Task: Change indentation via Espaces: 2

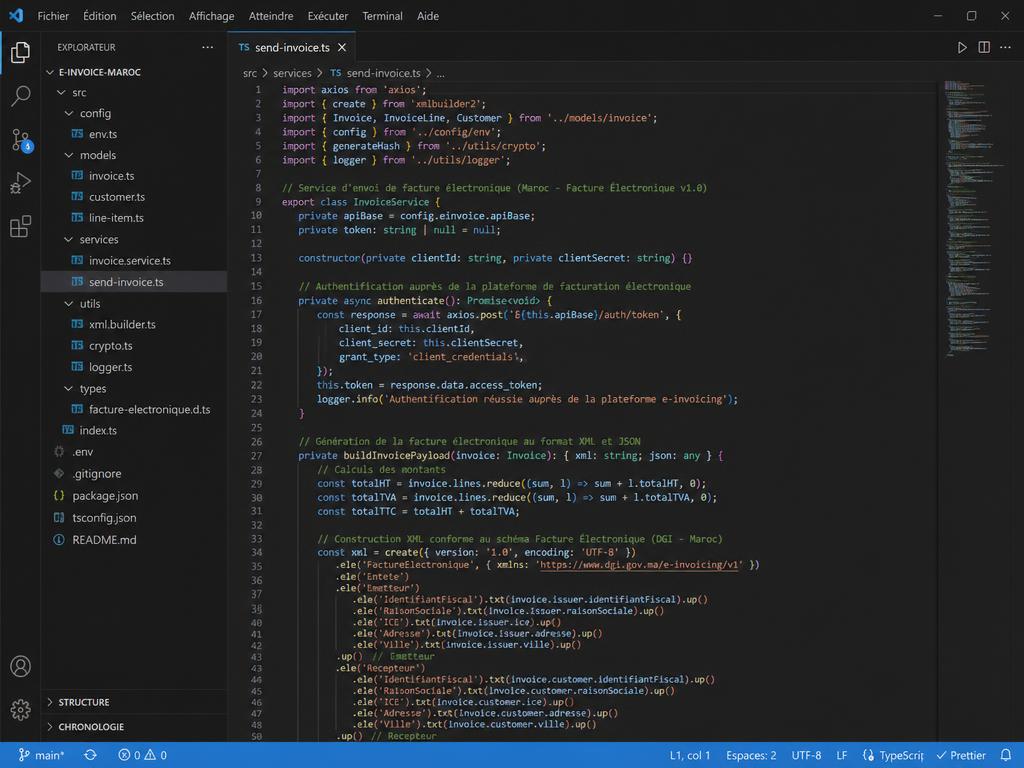Action: (x=751, y=755)
